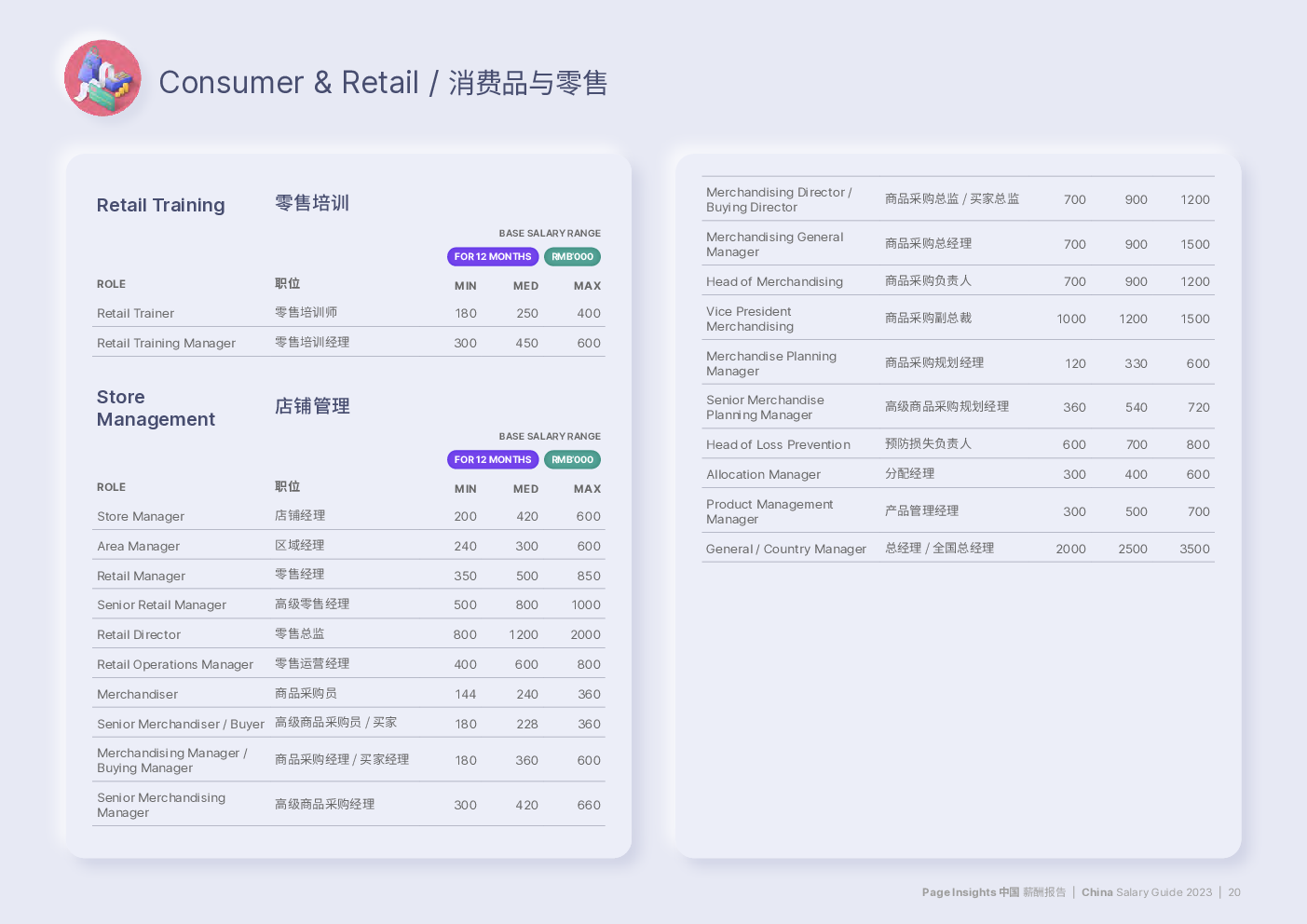Click Retail Director max value '2000'
1307x924 pixels.
585,634
